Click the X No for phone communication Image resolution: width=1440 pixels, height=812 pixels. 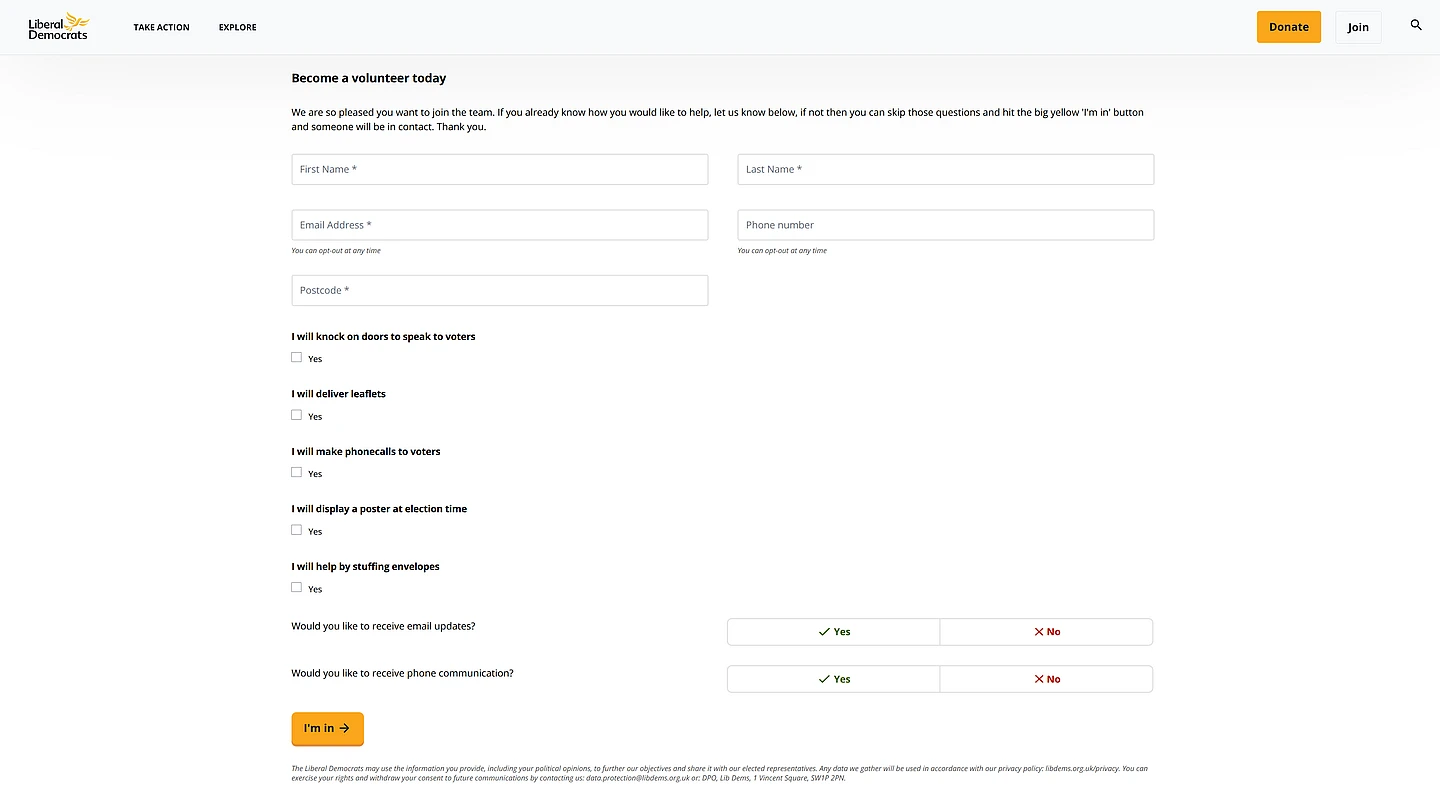click(1046, 678)
